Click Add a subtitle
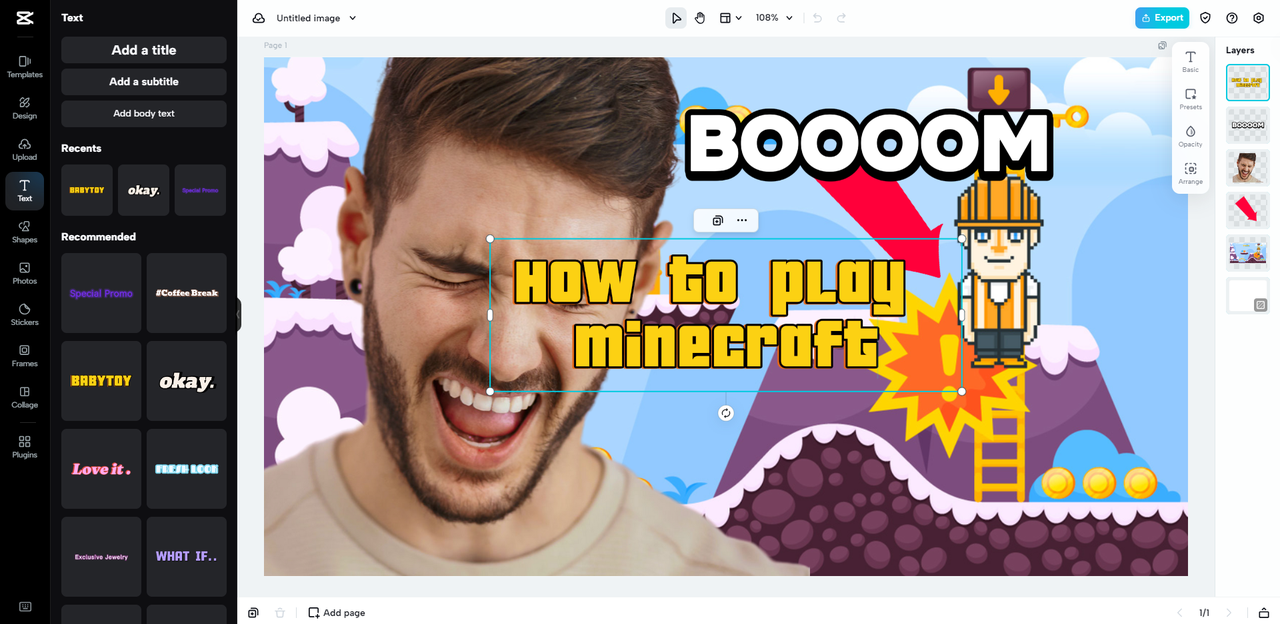The height and width of the screenshot is (624, 1280). (144, 82)
